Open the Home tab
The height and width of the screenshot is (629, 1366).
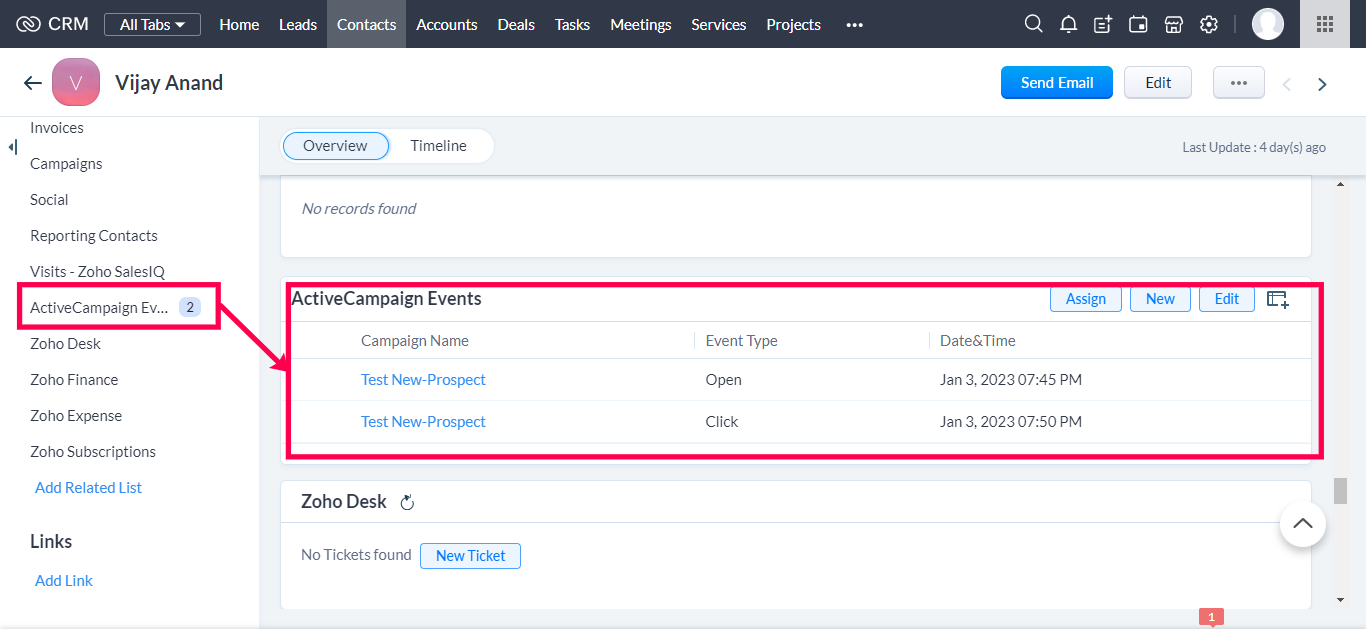(x=239, y=24)
